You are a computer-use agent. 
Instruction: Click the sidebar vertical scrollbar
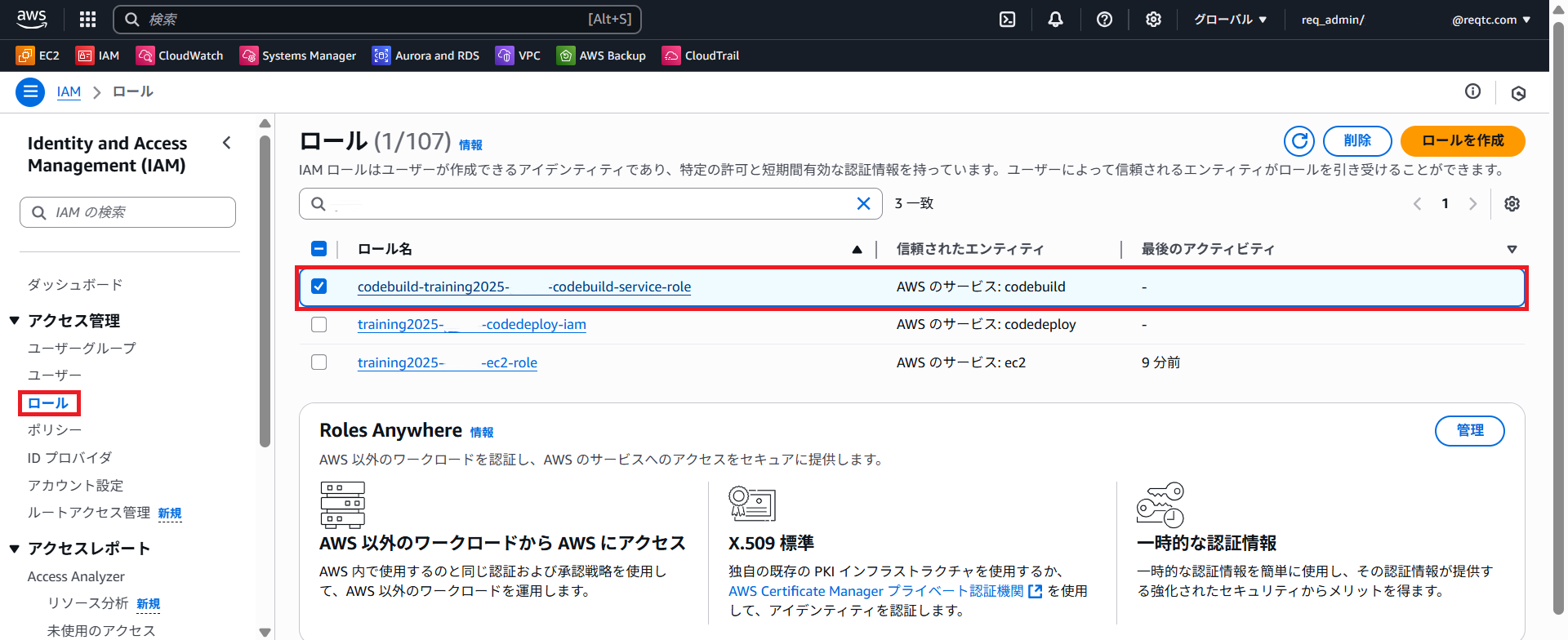265,291
